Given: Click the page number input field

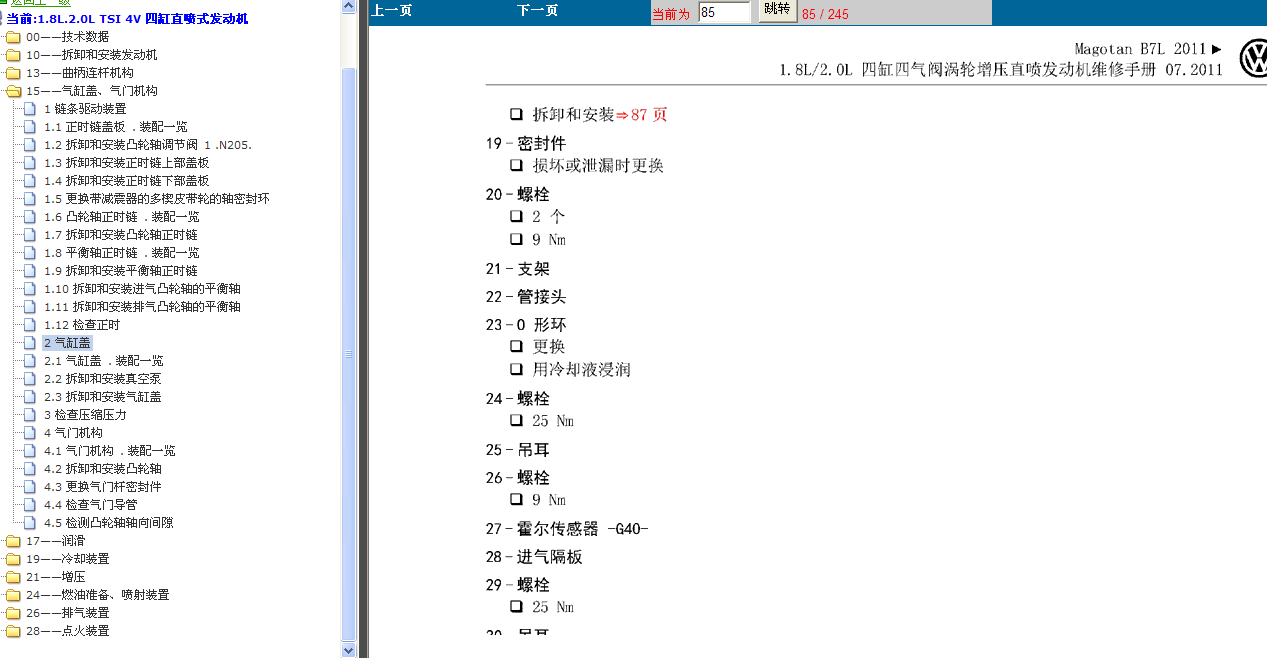Looking at the screenshot, I should (x=724, y=13).
